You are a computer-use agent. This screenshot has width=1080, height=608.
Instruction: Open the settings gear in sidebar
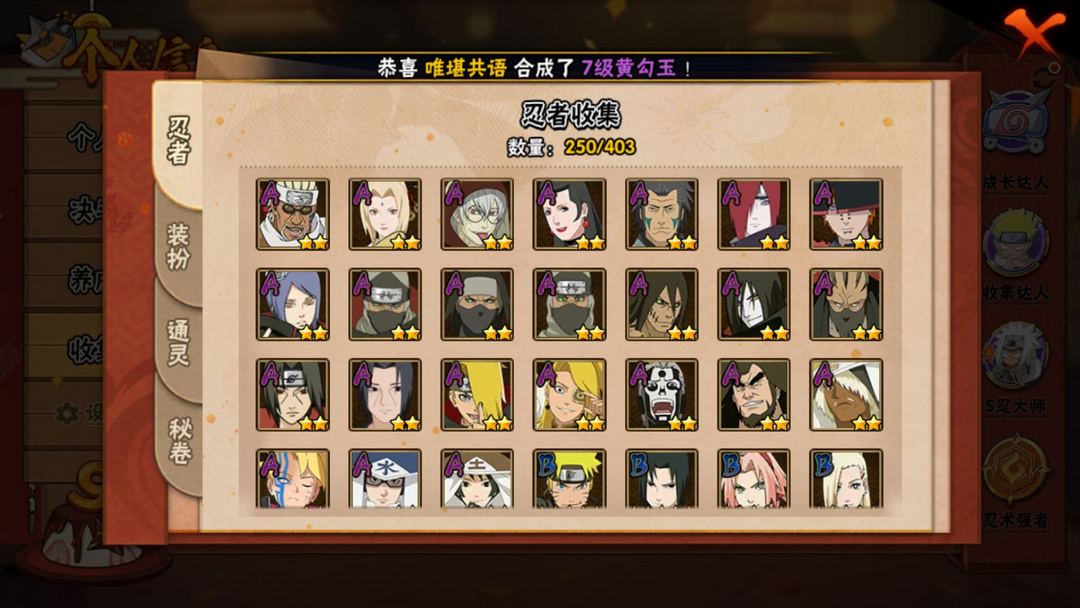[x=67, y=413]
